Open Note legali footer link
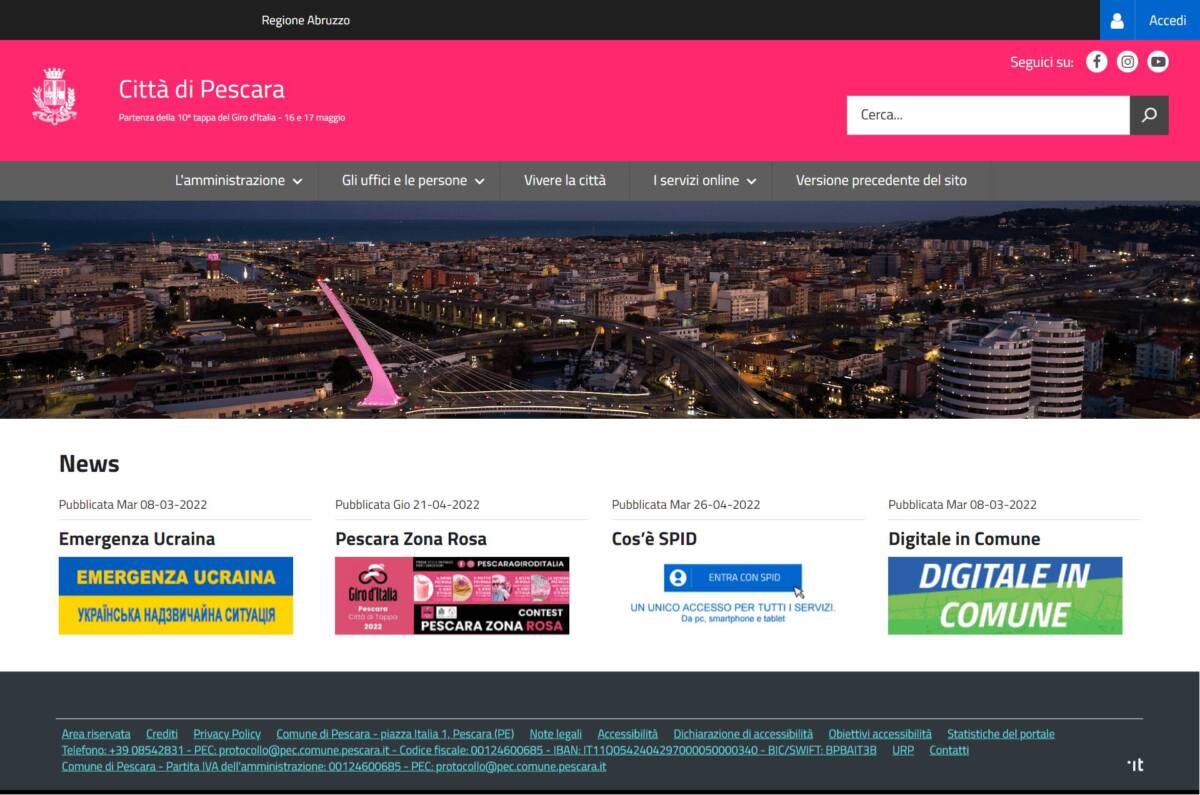Viewport: 1200px width, 795px height. (x=555, y=734)
